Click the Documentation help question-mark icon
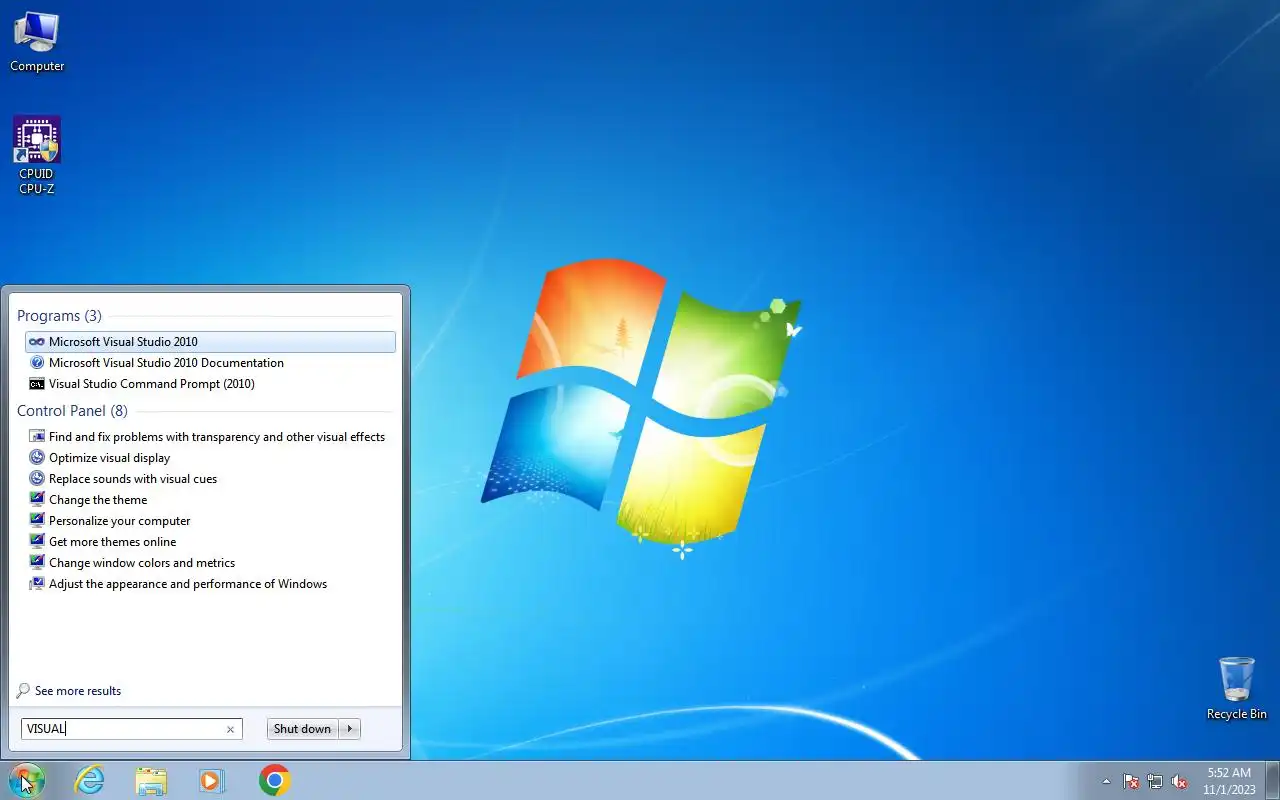 coord(37,363)
